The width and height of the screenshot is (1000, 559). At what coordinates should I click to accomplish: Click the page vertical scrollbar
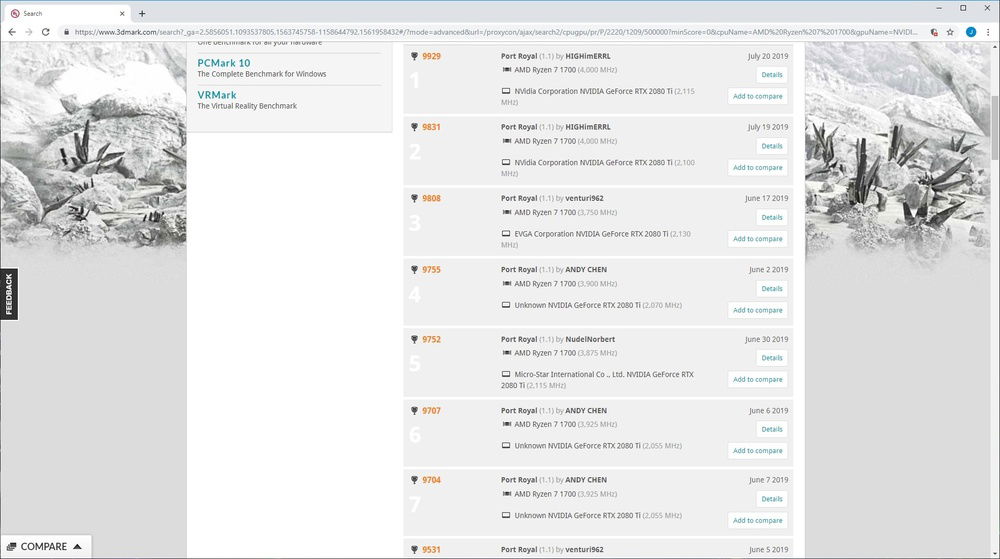pos(994,300)
